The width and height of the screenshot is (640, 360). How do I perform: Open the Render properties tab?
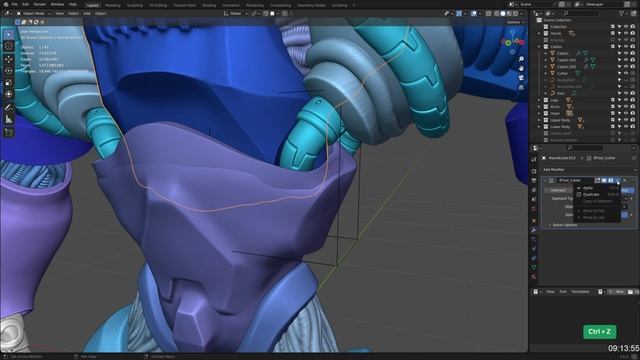coord(534,171)
